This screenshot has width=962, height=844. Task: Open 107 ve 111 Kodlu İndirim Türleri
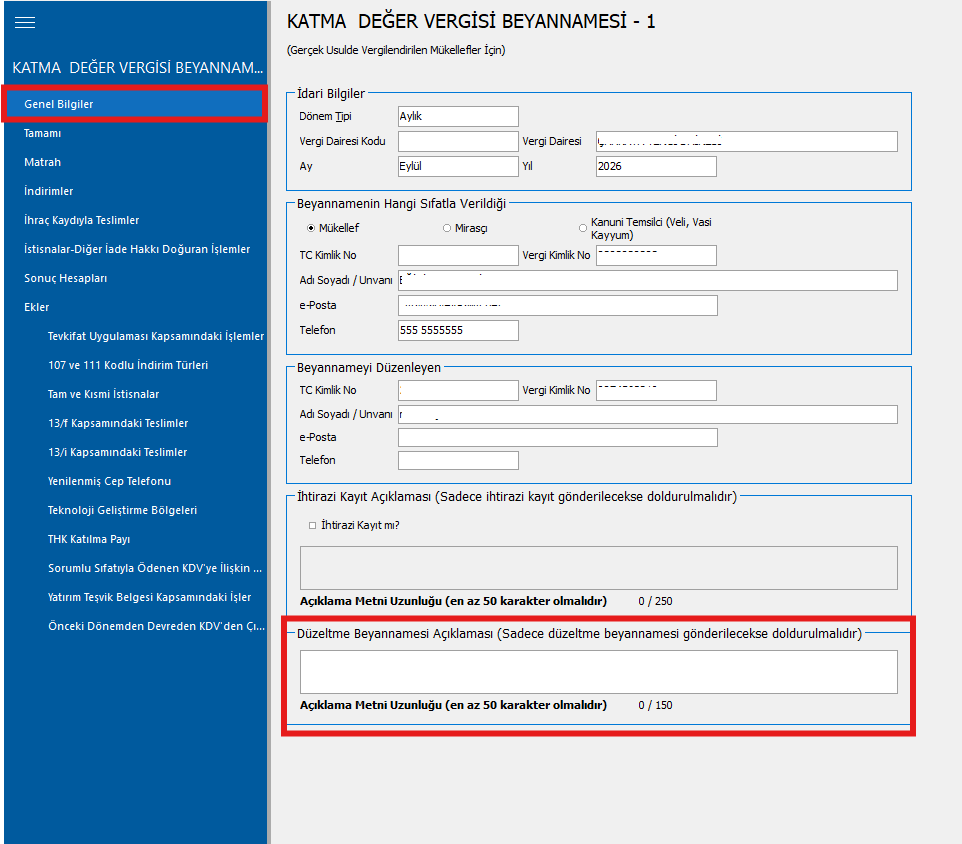coord(128,365)
